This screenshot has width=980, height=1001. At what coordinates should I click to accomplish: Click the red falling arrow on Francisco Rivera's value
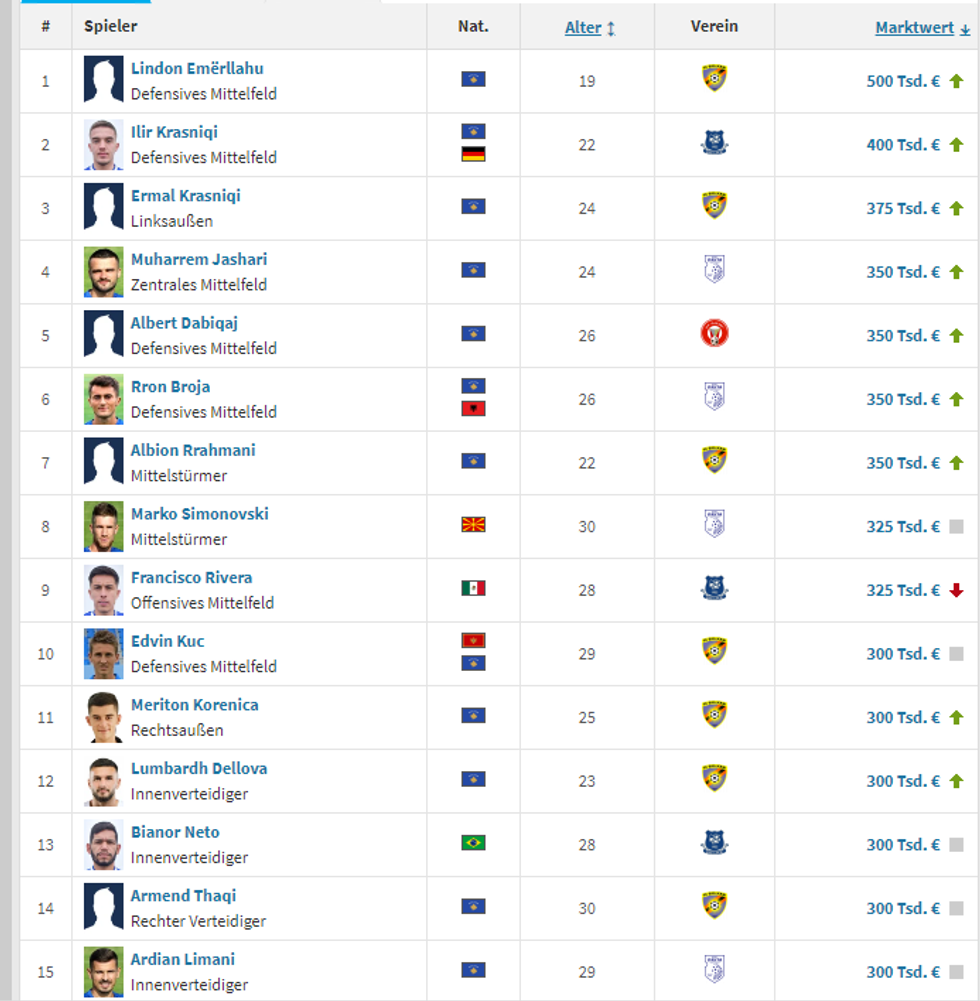(957, 590)
